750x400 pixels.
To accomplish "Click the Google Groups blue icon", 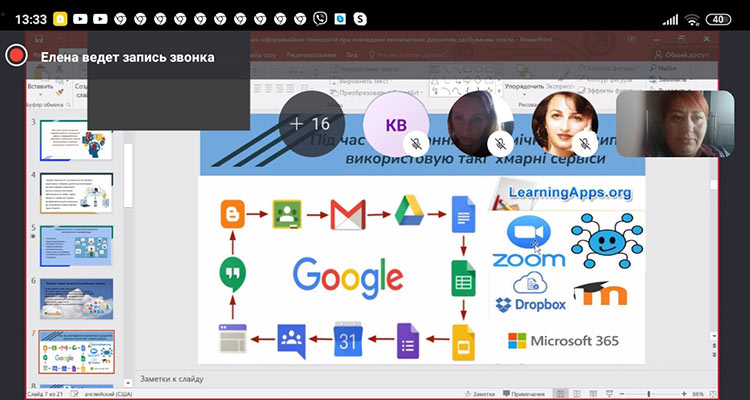I will pyautogui.click(x=291, y=341).
